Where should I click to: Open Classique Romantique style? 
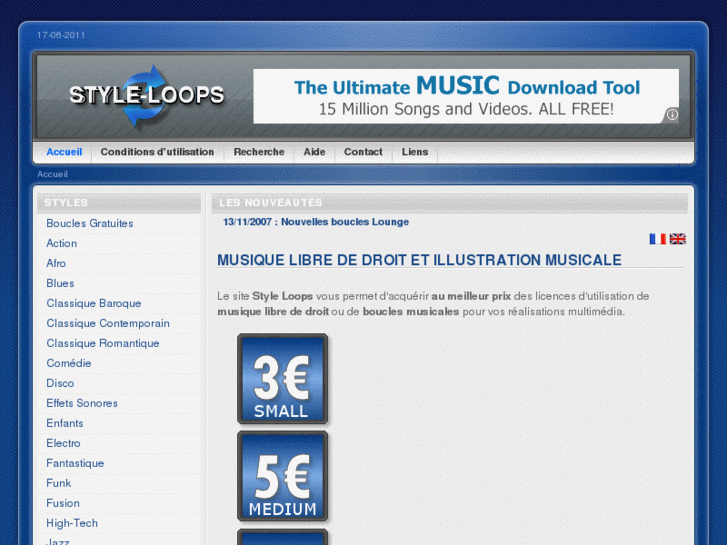pyautogui.click(x=103, y=343)
